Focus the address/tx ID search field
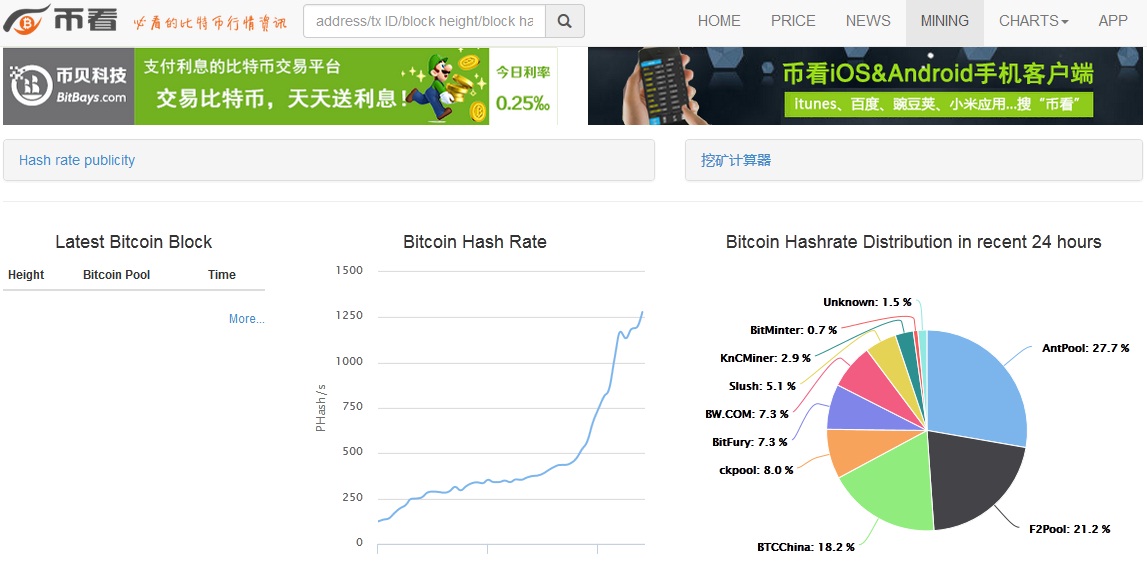1147x588 pixels. [x=424, y=21]
